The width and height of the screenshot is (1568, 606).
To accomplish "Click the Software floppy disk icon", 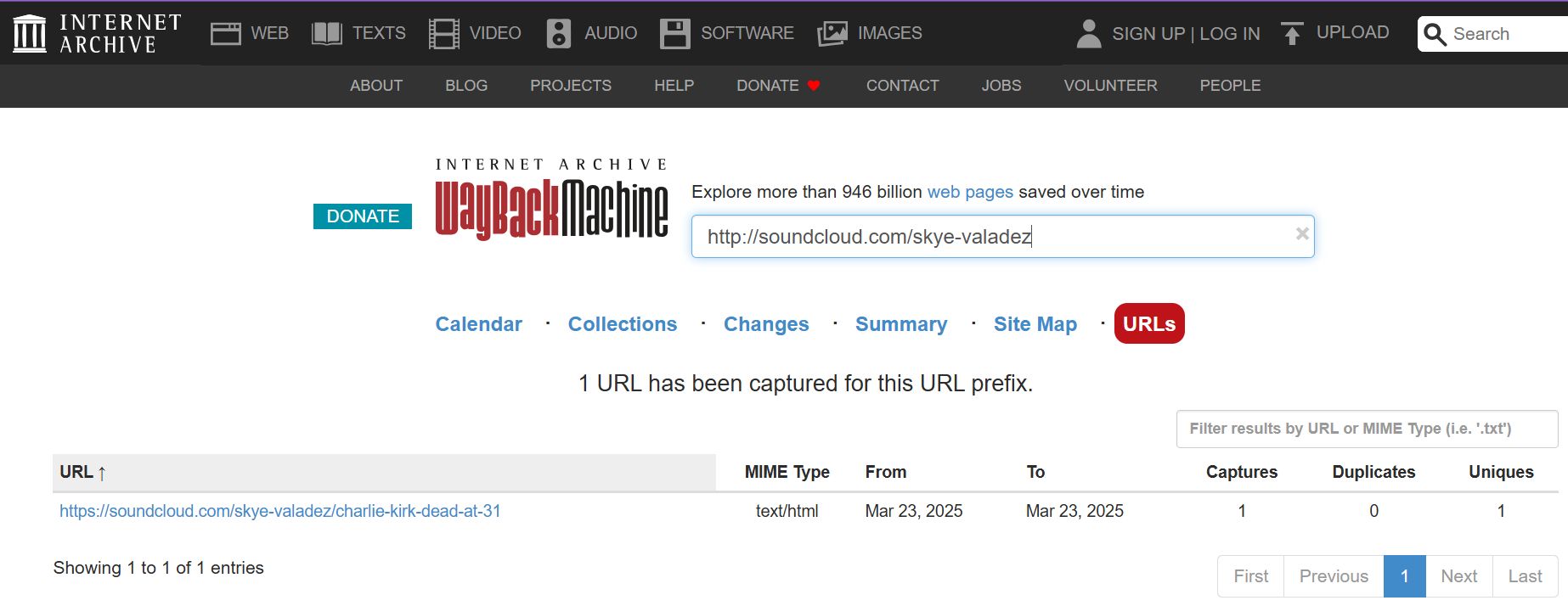I will point(675,34).
